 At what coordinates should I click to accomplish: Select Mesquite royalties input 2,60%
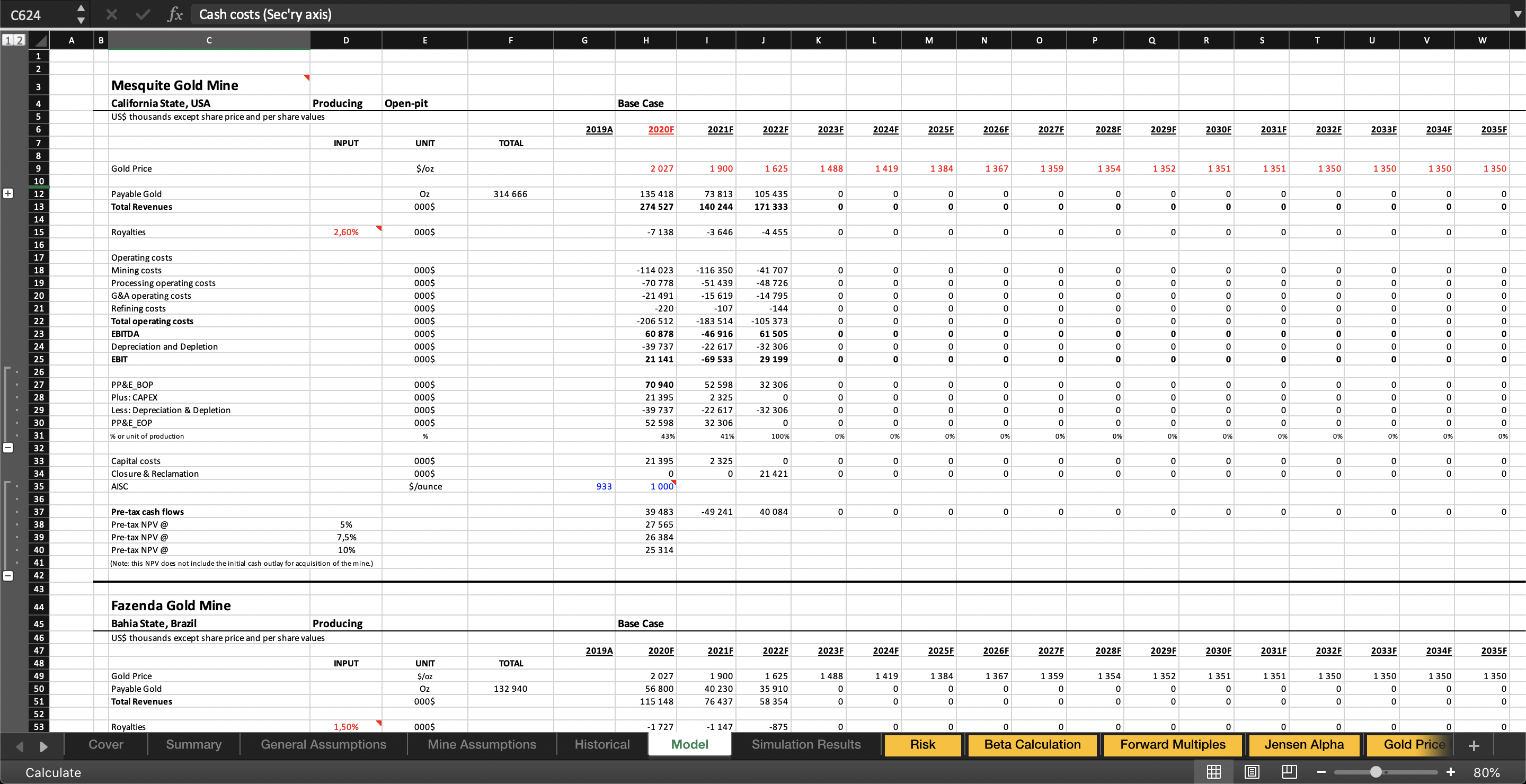tap(346, 232)
